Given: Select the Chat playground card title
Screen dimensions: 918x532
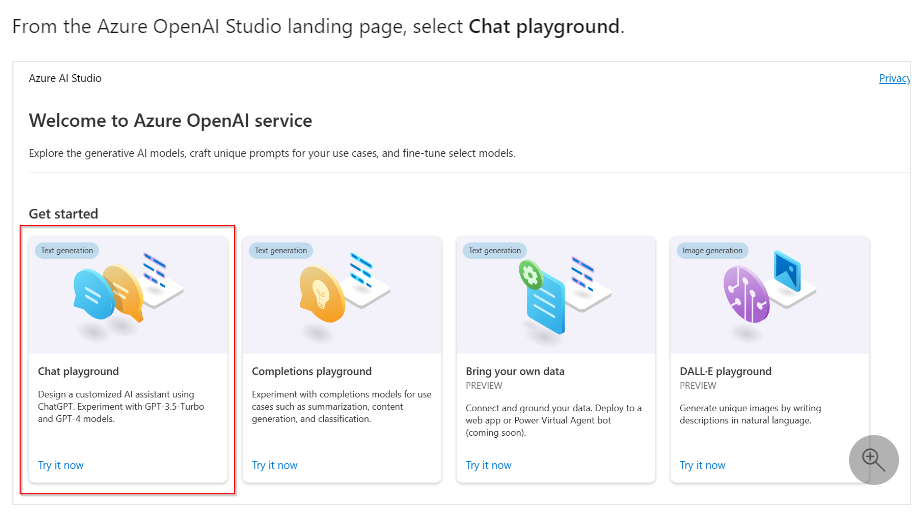Looking at the screenshot, I should [78, 371].
